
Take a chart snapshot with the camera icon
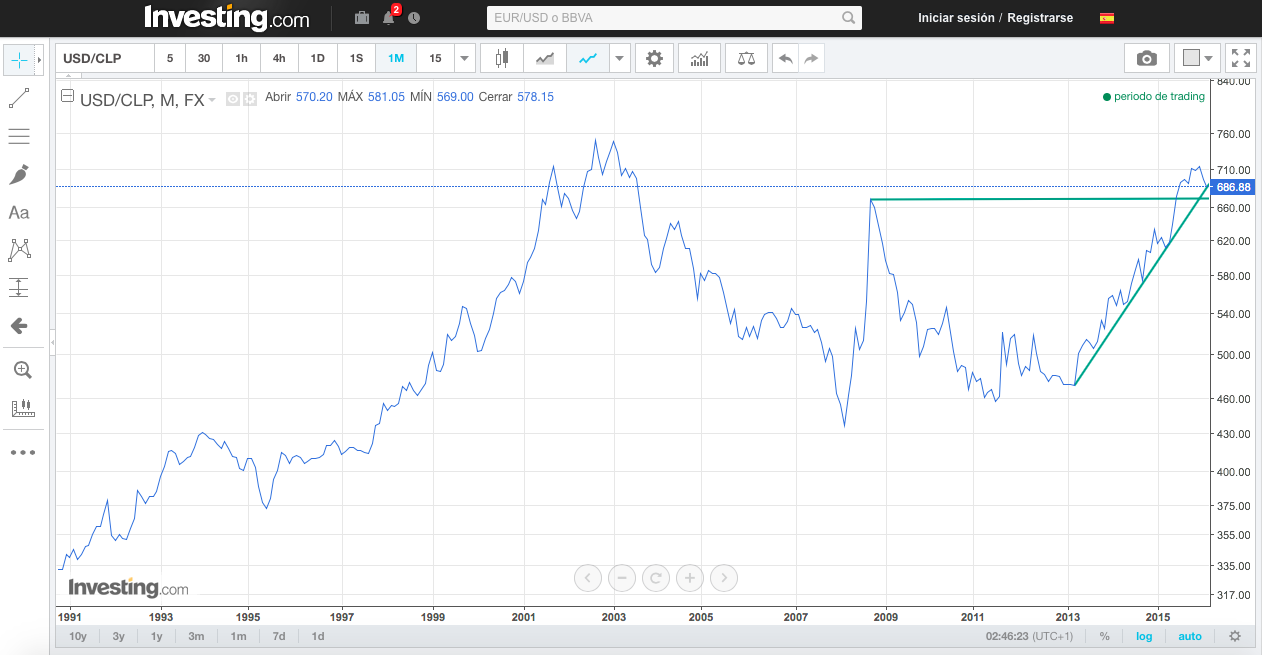pos(1146,59)
